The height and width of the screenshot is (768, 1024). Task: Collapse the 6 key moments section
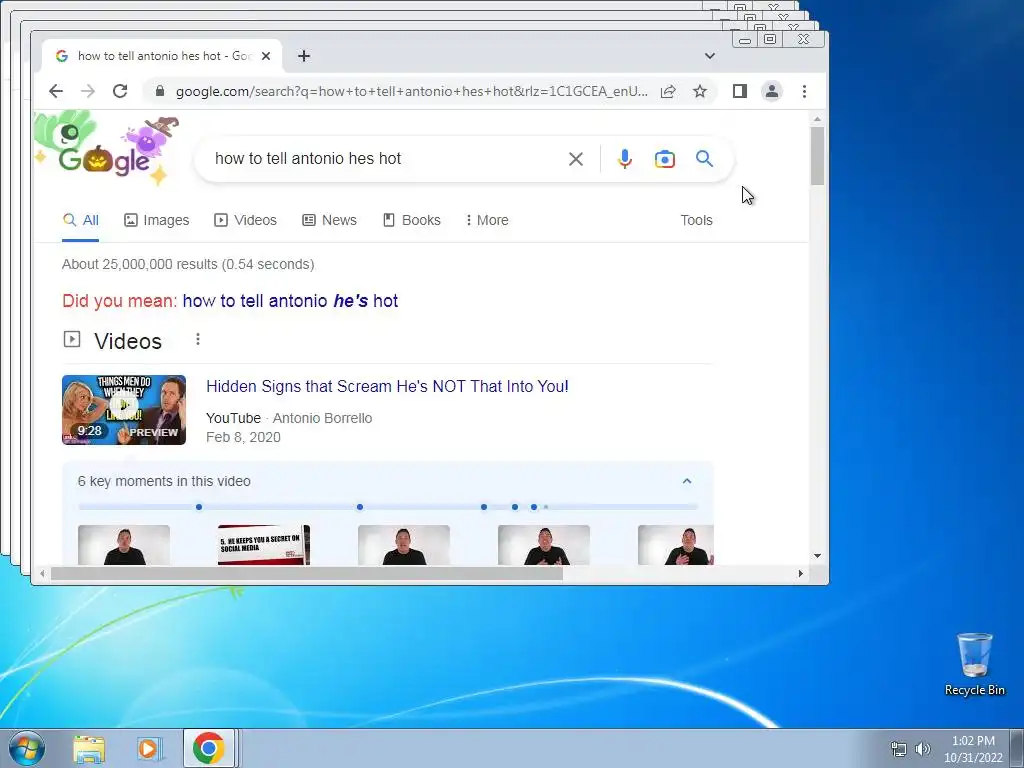click(x=687, y=481)
